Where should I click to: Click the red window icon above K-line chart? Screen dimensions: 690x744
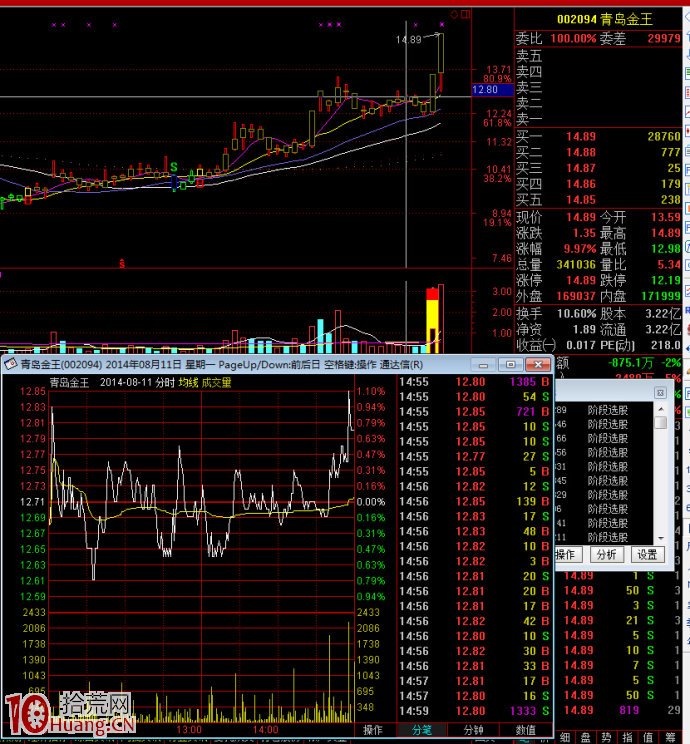tap(466, 15)
